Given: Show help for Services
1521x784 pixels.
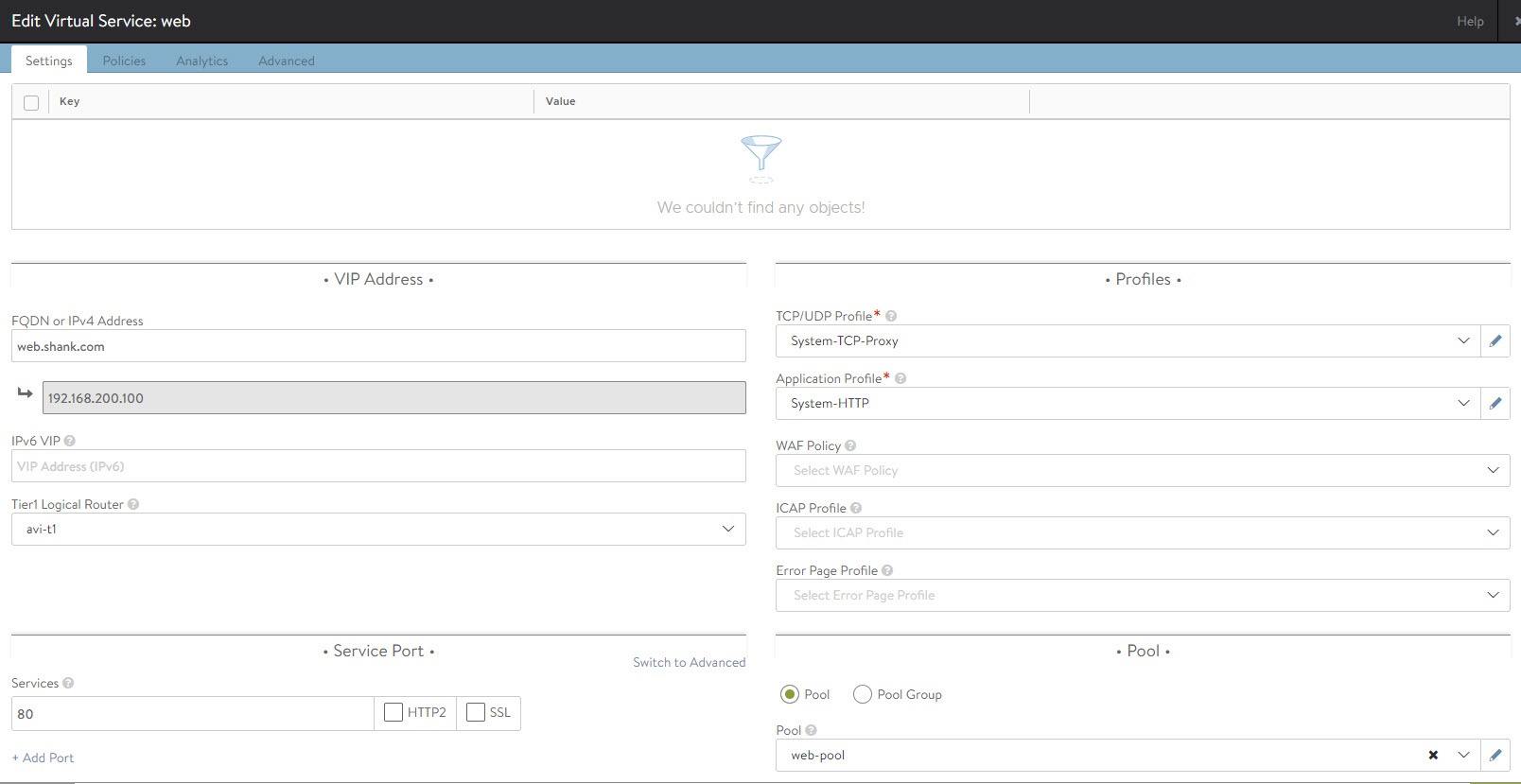Looking at the screenshot, I should pyautogui.click(x=68, y=683).
